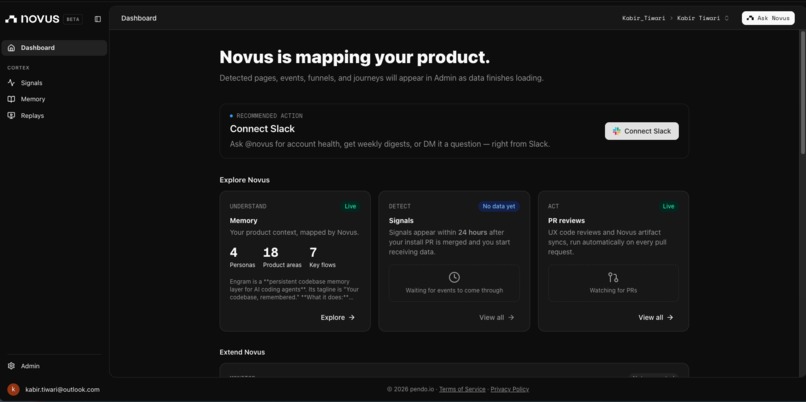Viewport: 806px width, 402px height.
Task: Click the CORTEX section label
Action: coord(19,68)
